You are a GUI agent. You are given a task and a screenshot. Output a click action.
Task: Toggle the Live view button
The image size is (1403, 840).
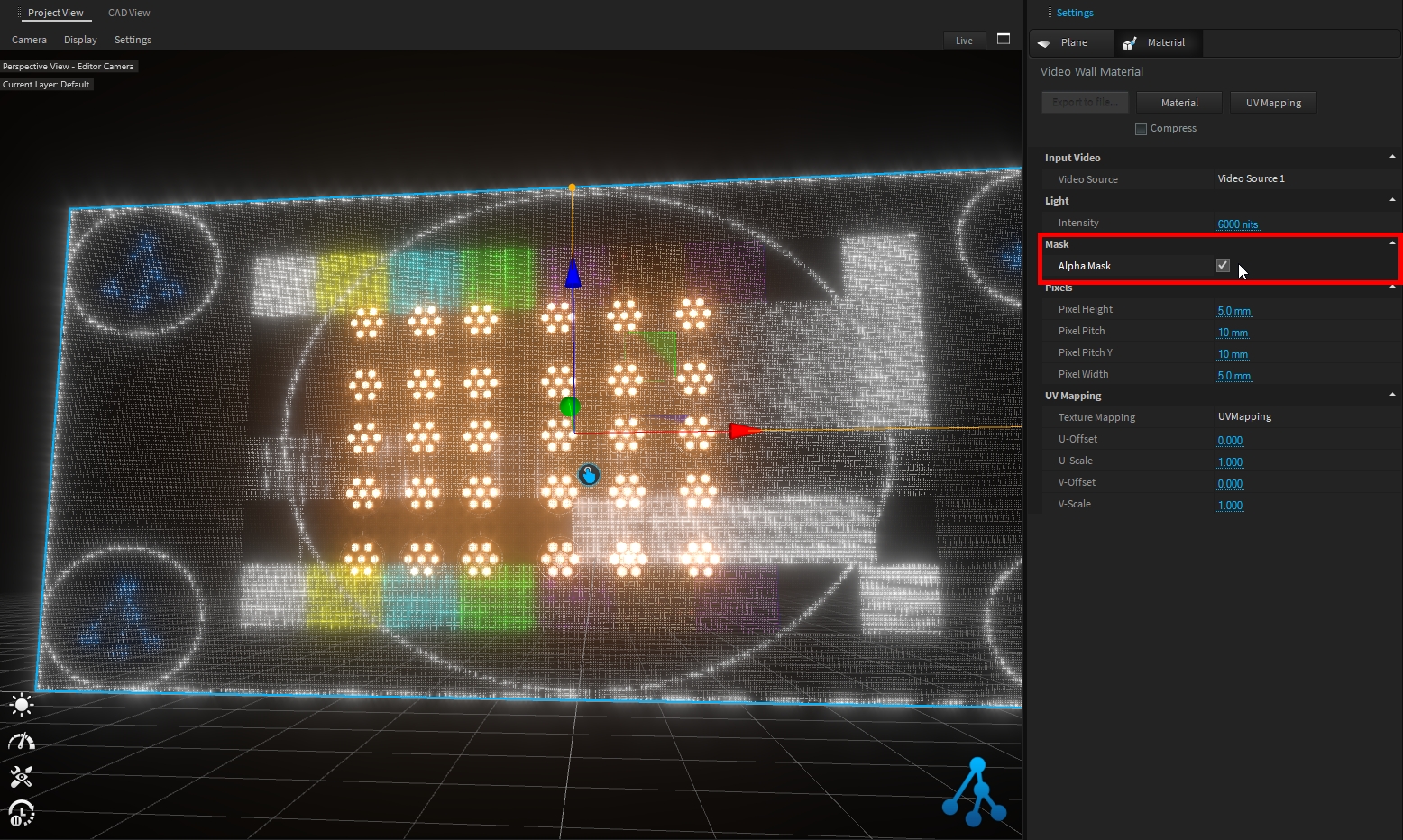click(x=964, y=40)
